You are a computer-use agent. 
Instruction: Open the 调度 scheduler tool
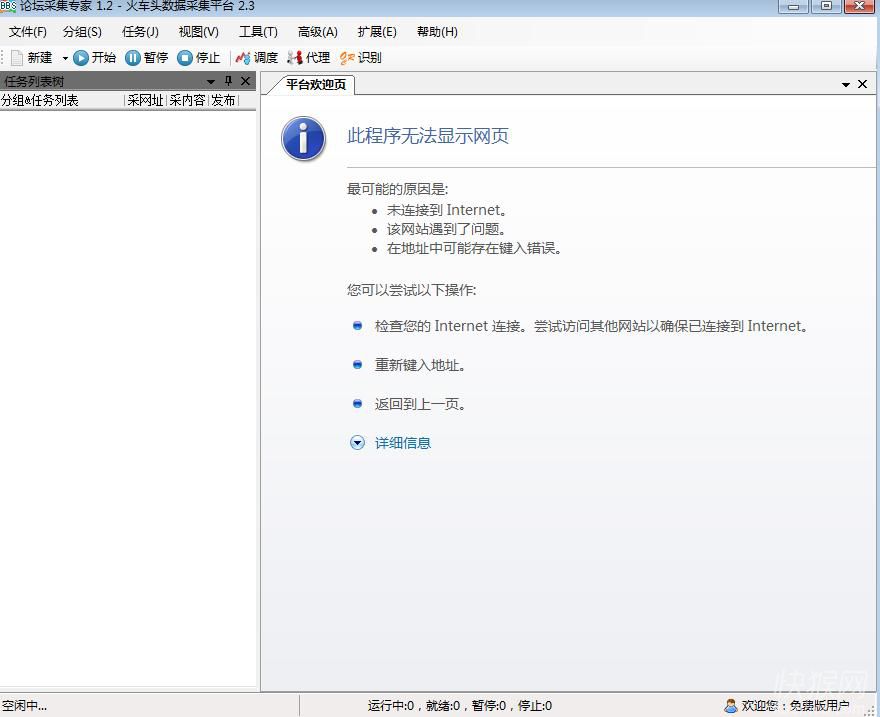pos(257,58)
